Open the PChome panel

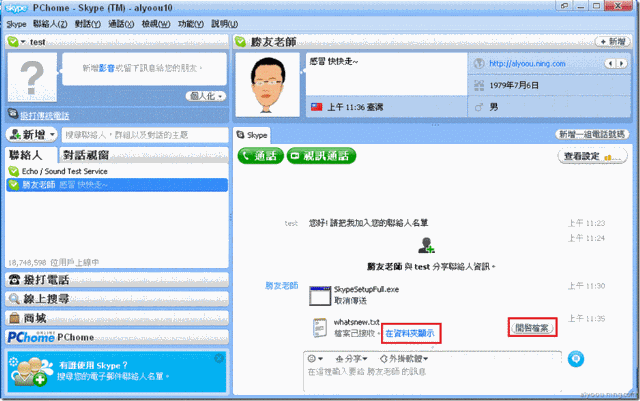pos(117,337)
